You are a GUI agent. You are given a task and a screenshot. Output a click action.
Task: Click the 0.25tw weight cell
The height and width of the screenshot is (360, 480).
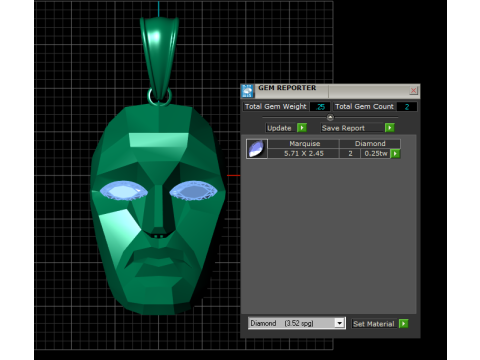coord(376,153)
